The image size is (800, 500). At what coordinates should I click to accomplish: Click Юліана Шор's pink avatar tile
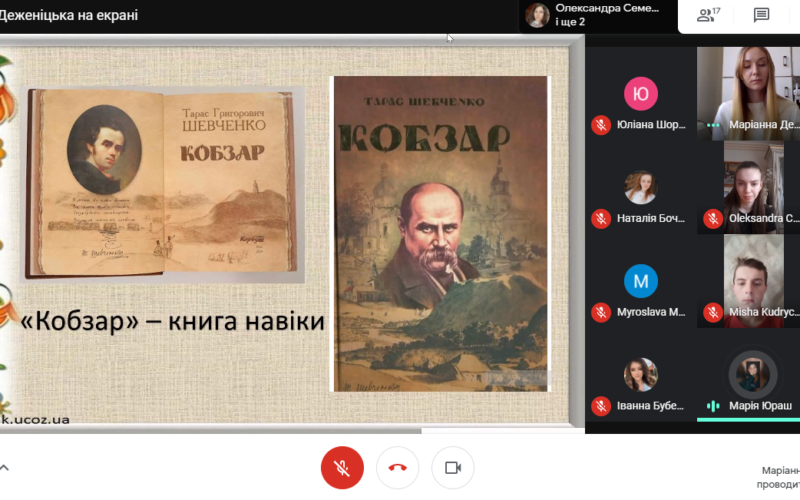(x=640, y=94)
